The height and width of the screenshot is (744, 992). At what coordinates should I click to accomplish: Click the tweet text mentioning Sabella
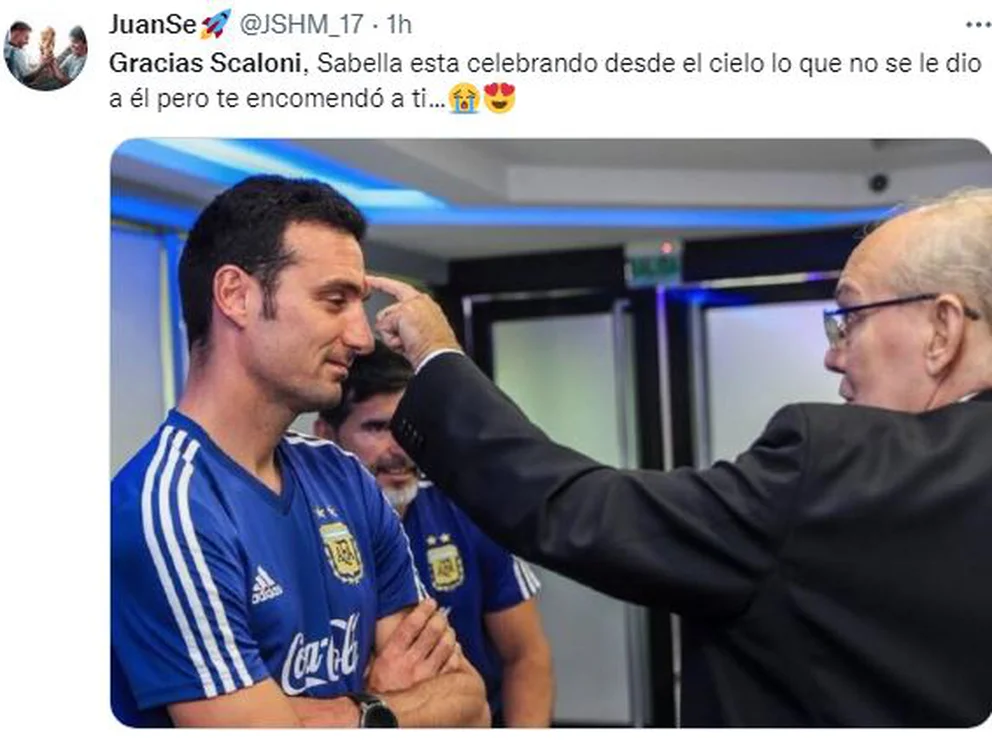(x=545, y=81)
